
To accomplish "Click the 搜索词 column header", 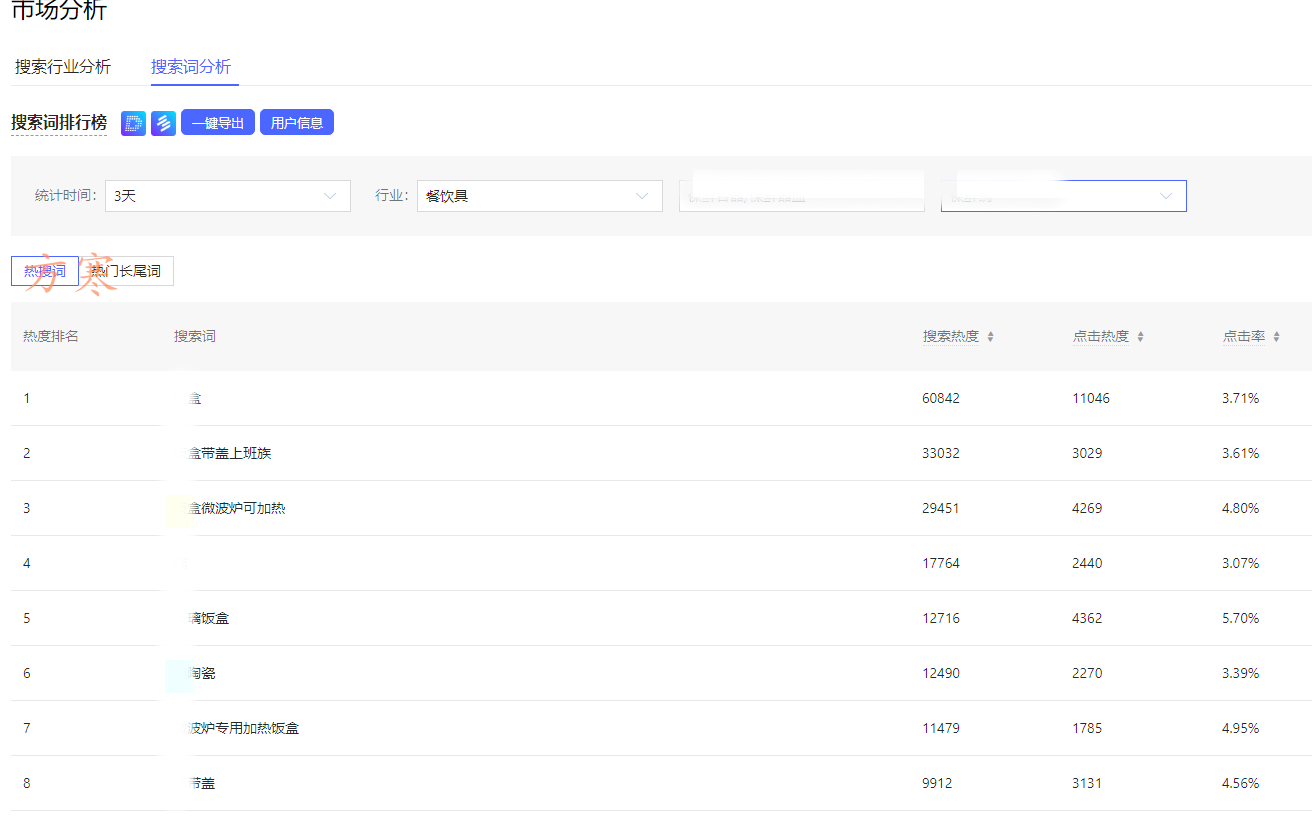I will [195, 336].
